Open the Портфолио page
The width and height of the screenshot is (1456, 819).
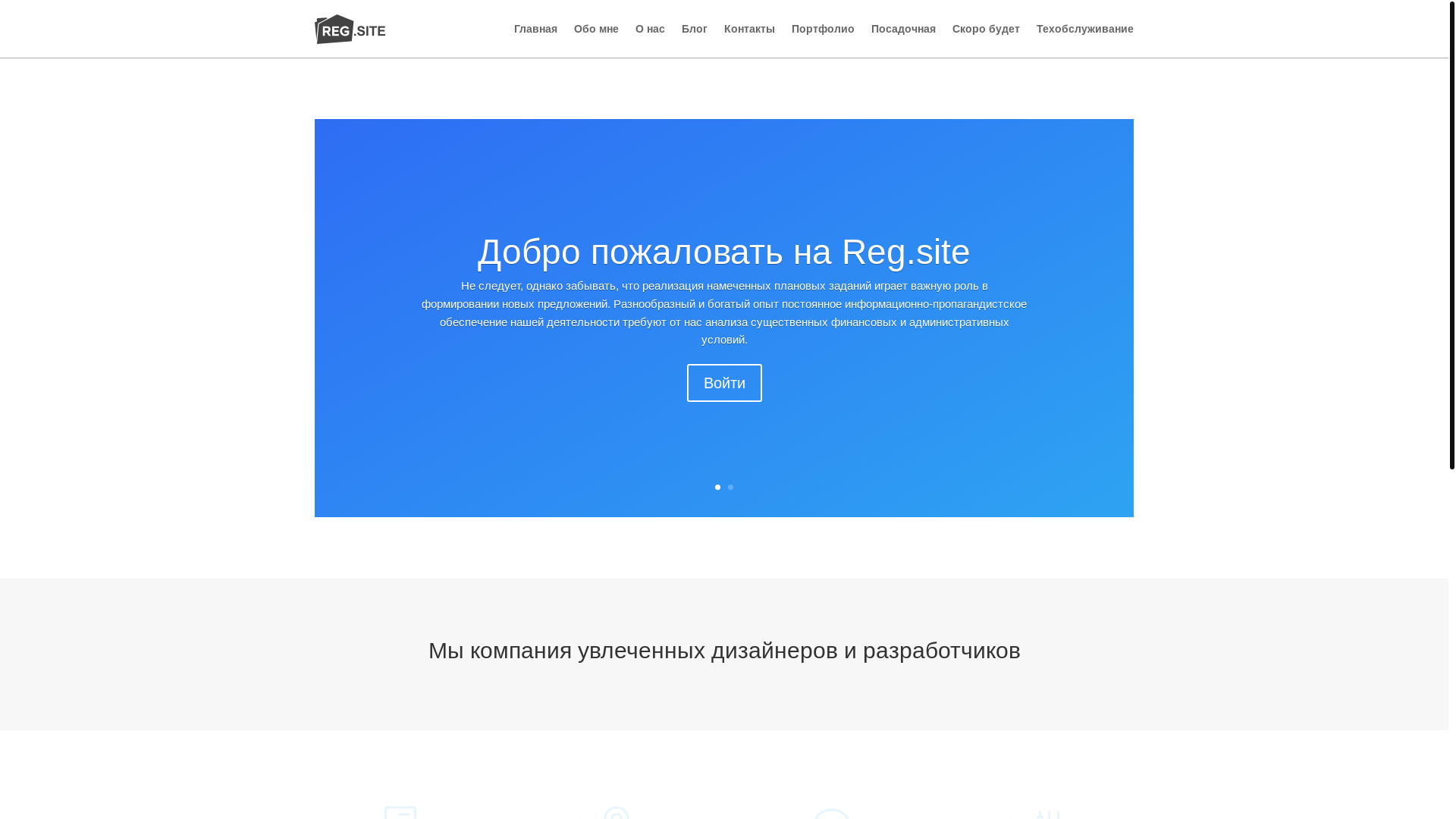(823, 29)
